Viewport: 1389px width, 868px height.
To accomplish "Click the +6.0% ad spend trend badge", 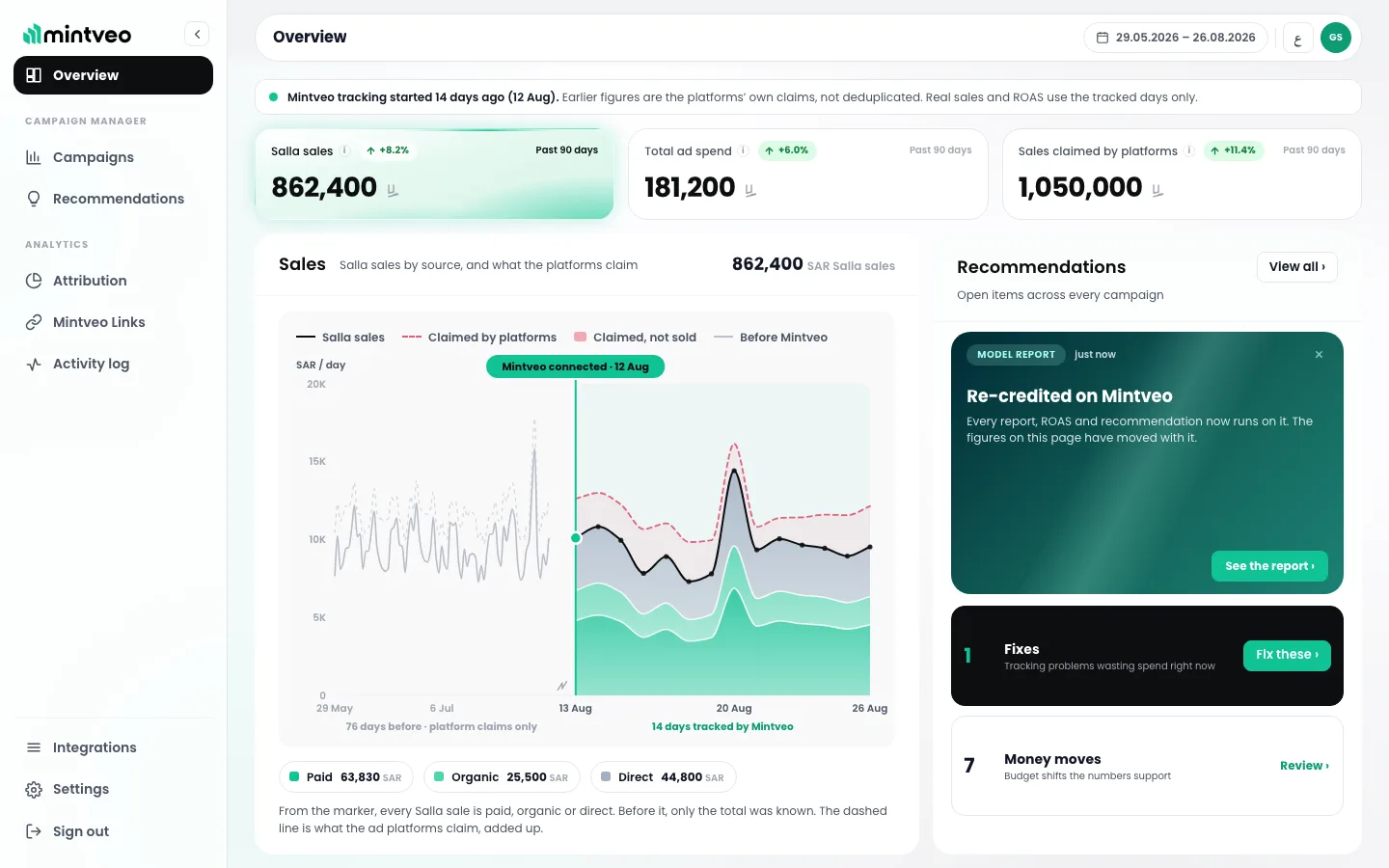I will tap(786, 150).
